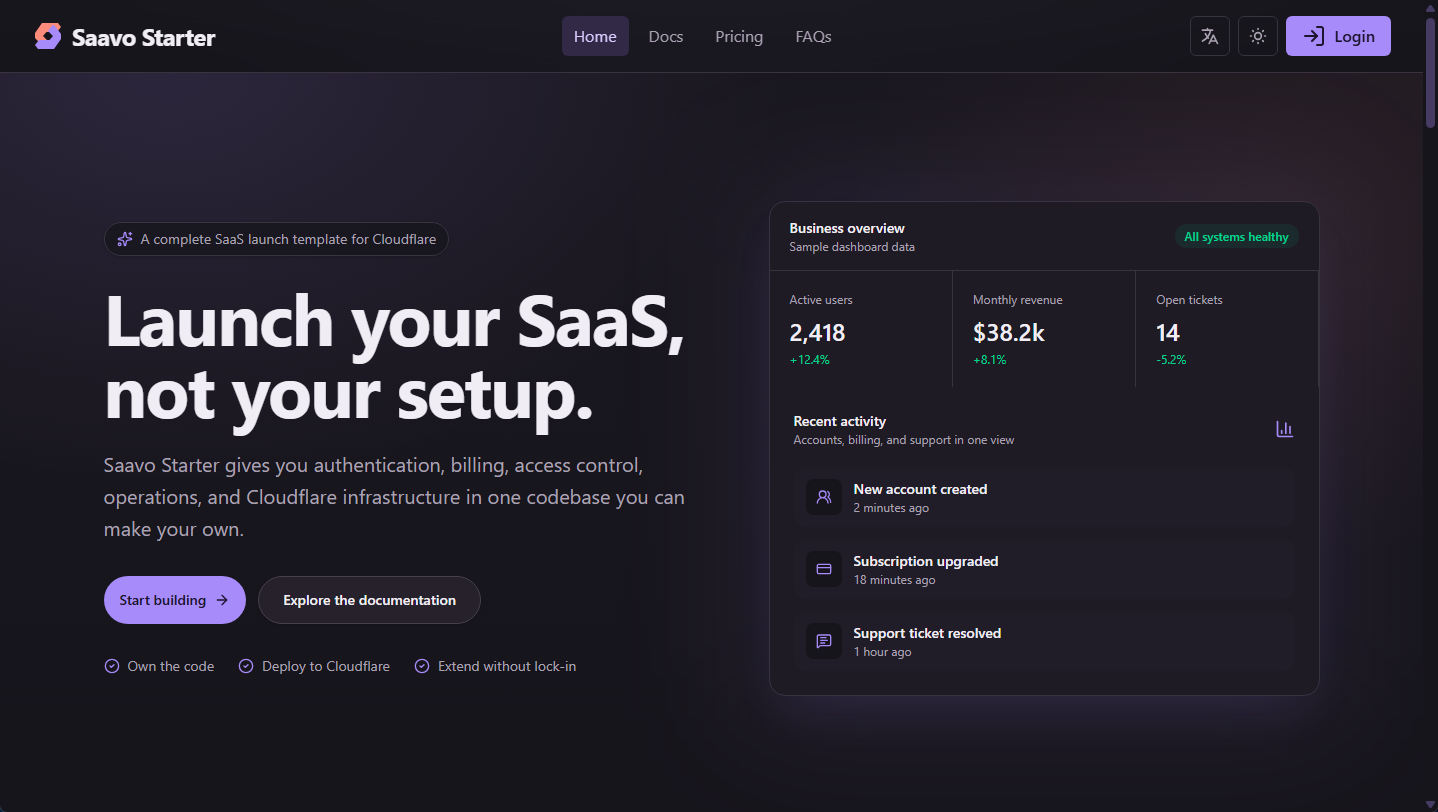Click the message icon for Support ticket resolved

point(824,641)
